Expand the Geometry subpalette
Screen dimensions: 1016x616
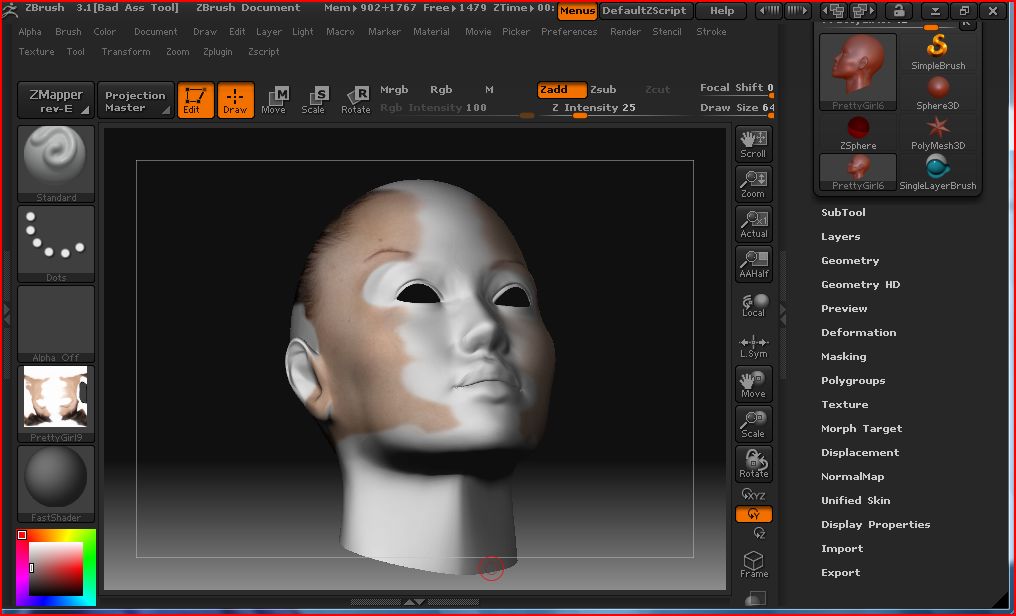pos(850,261)
